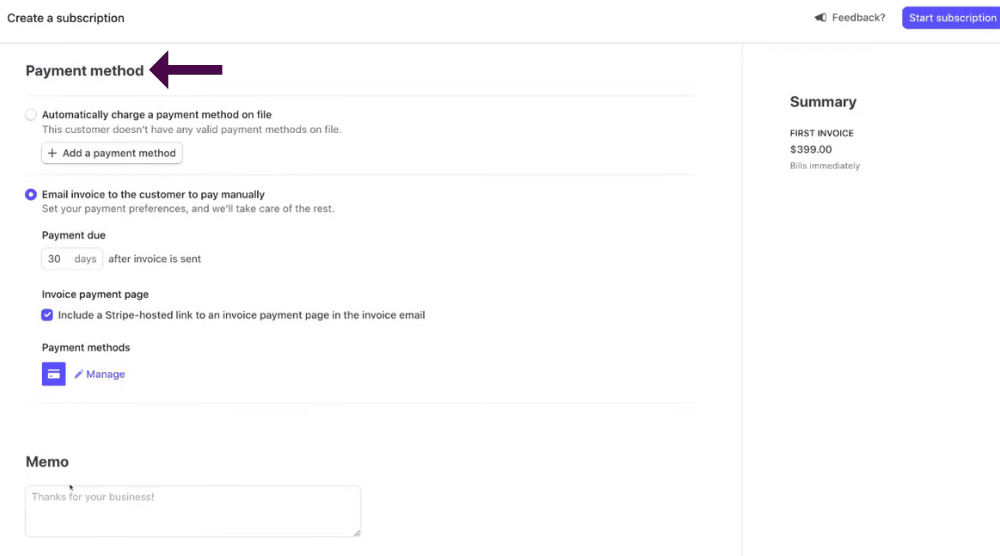Click the plus icon in Add a payment method
The image size is (1000, 556).
[x=52, y=153]
